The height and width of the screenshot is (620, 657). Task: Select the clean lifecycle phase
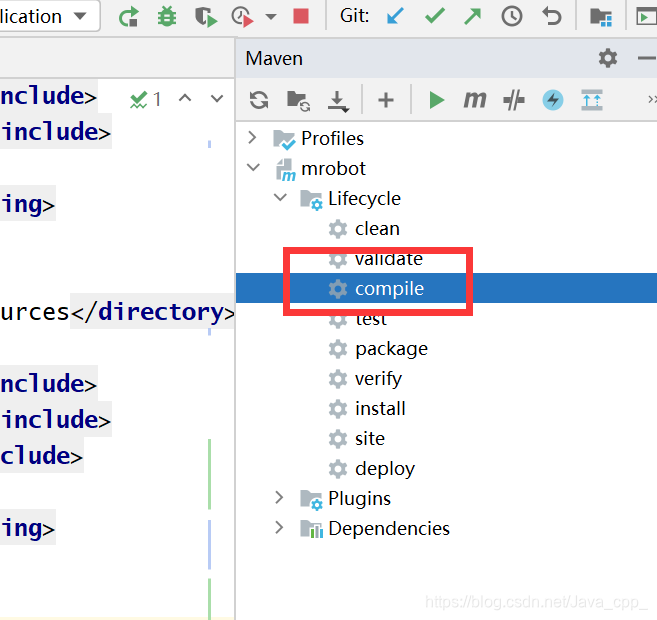pos(377,229)
